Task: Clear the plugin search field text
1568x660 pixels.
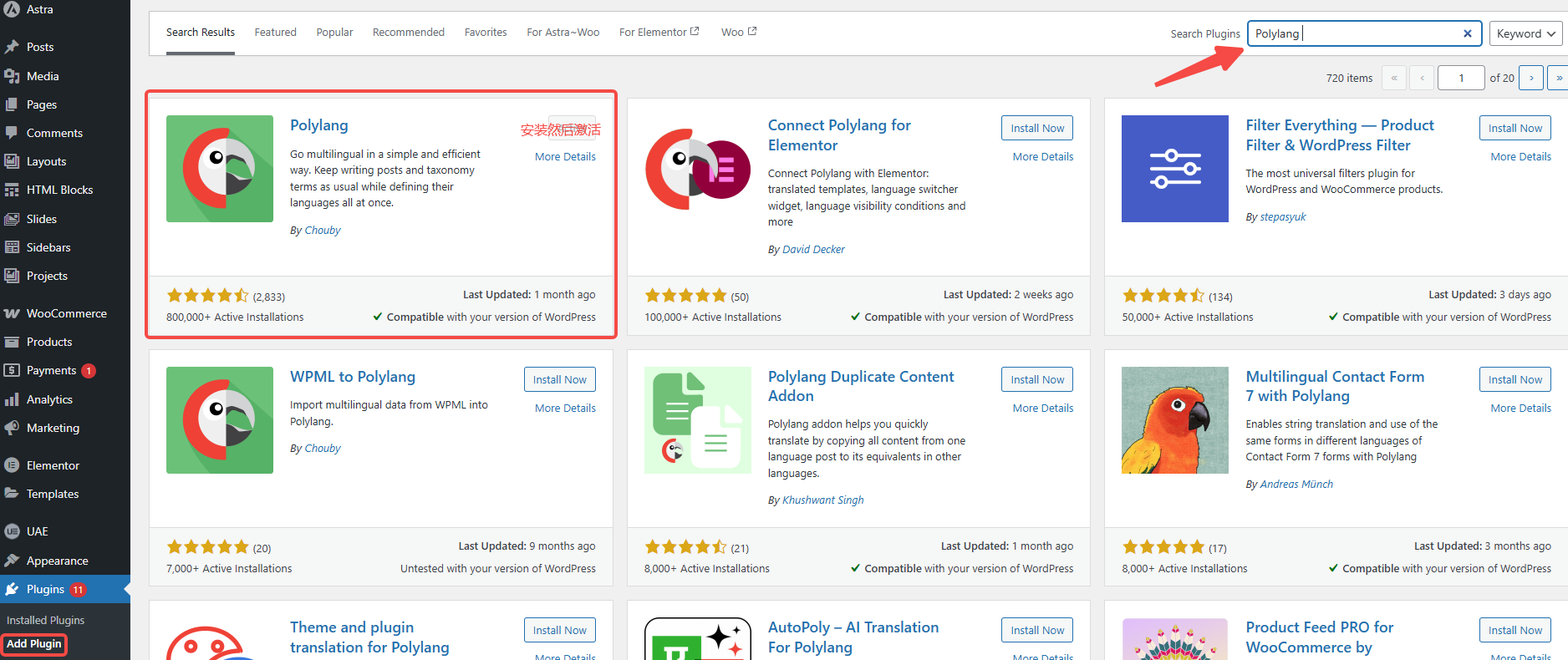Action: (x=1467, y=33)
